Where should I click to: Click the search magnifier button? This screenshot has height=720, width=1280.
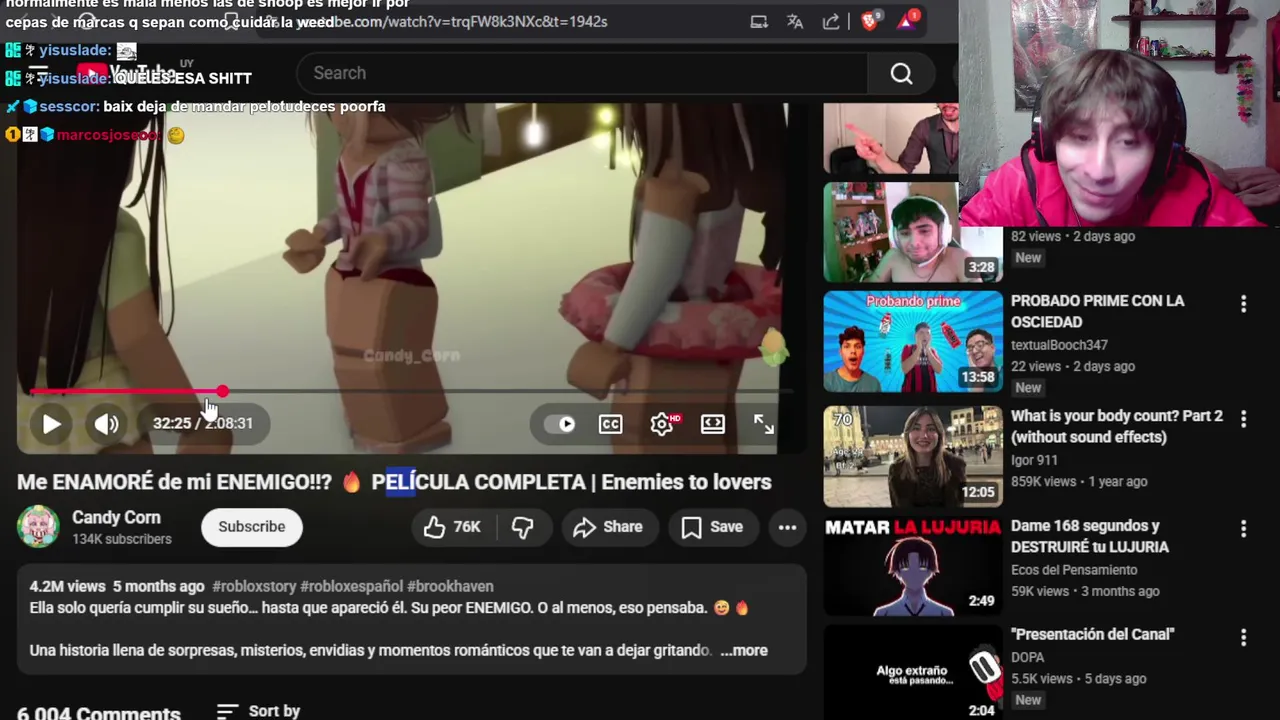click(x=901, y=73)
